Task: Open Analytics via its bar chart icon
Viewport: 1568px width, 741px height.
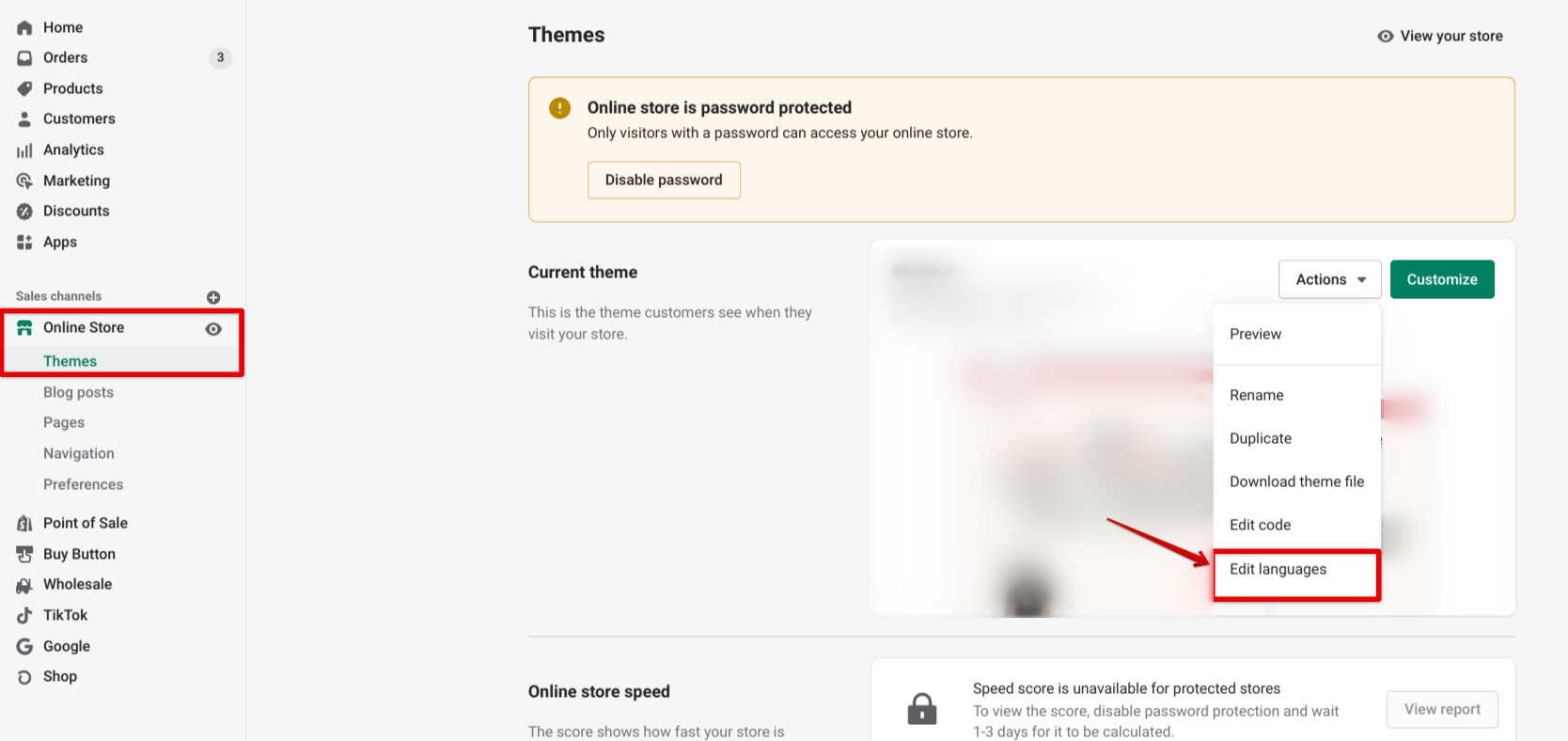Action: pos(24,150)
